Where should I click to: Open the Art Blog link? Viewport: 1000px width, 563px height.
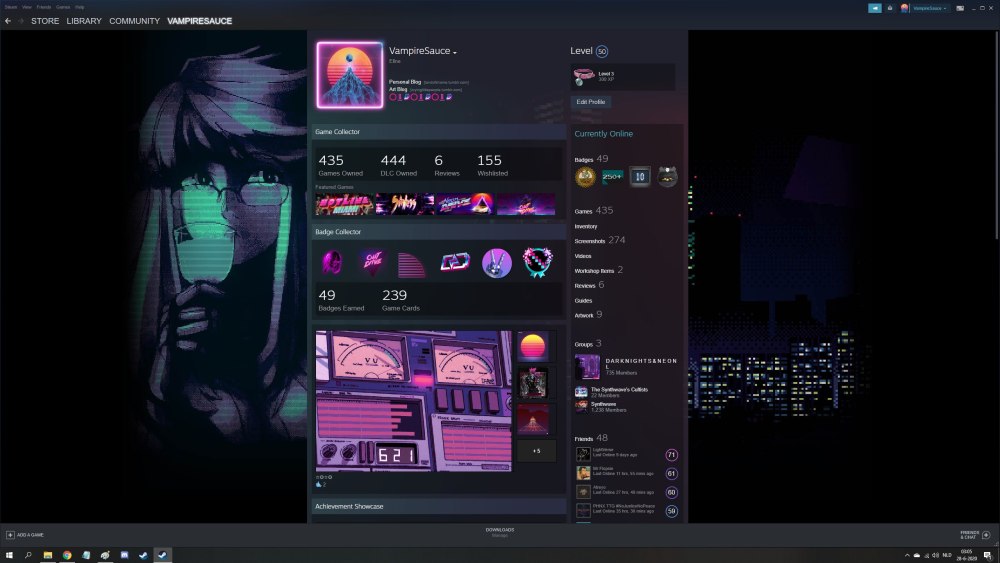(398, 89)
